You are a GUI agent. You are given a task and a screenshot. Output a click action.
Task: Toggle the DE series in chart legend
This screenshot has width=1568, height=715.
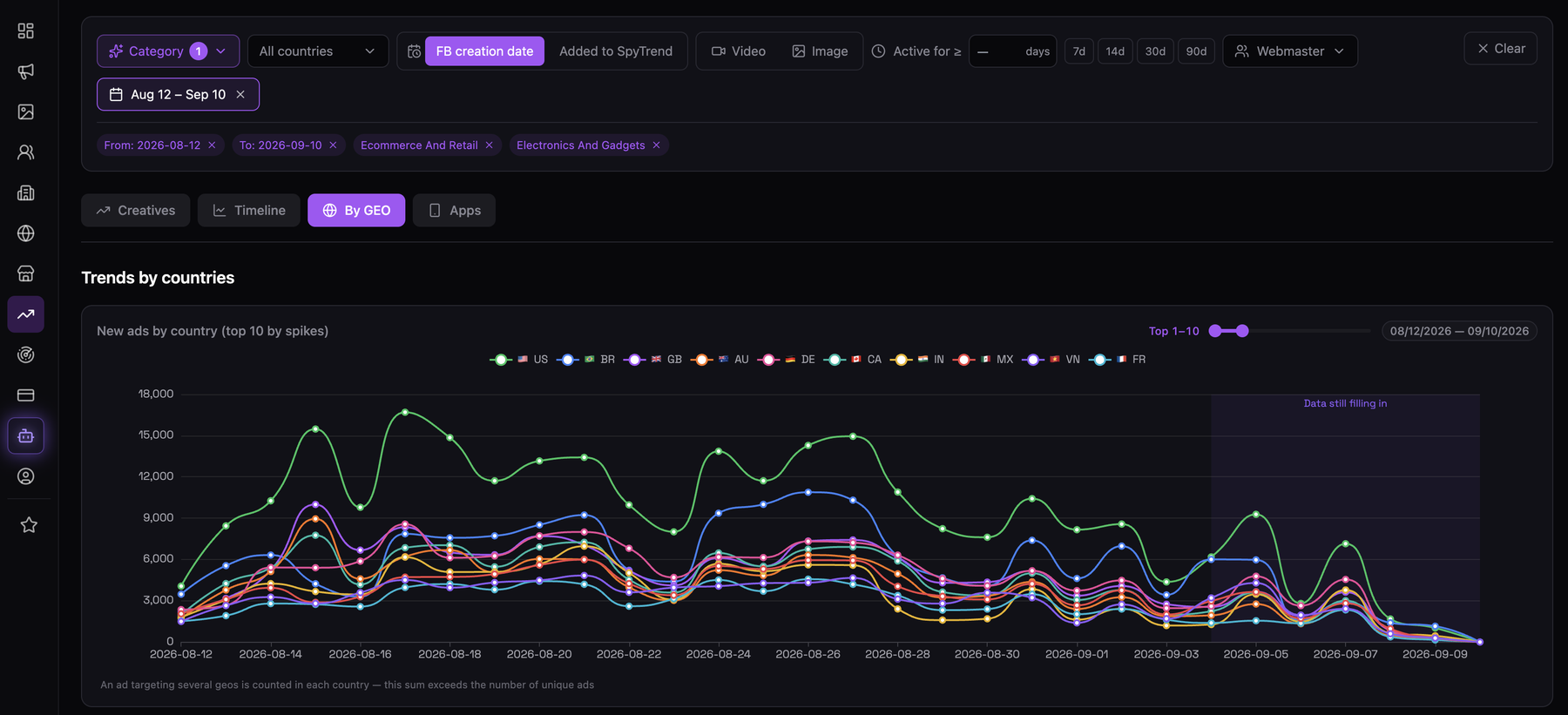[787, 360]
